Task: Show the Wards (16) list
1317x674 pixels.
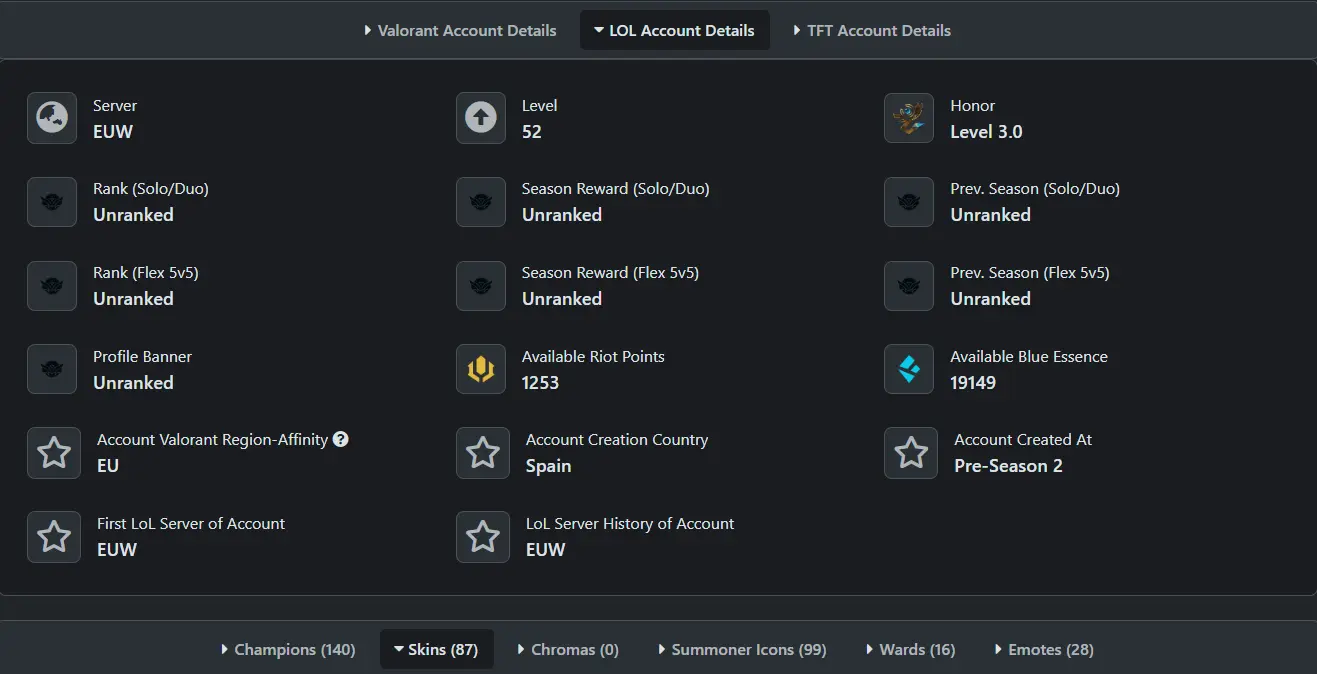Action: point(910,650)
